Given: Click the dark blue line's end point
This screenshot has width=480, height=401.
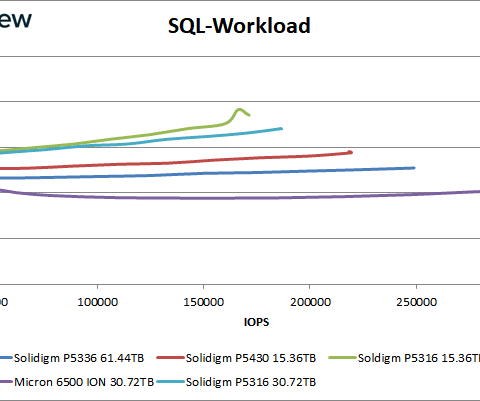Looking at the screenshot, I should (414, 168).
